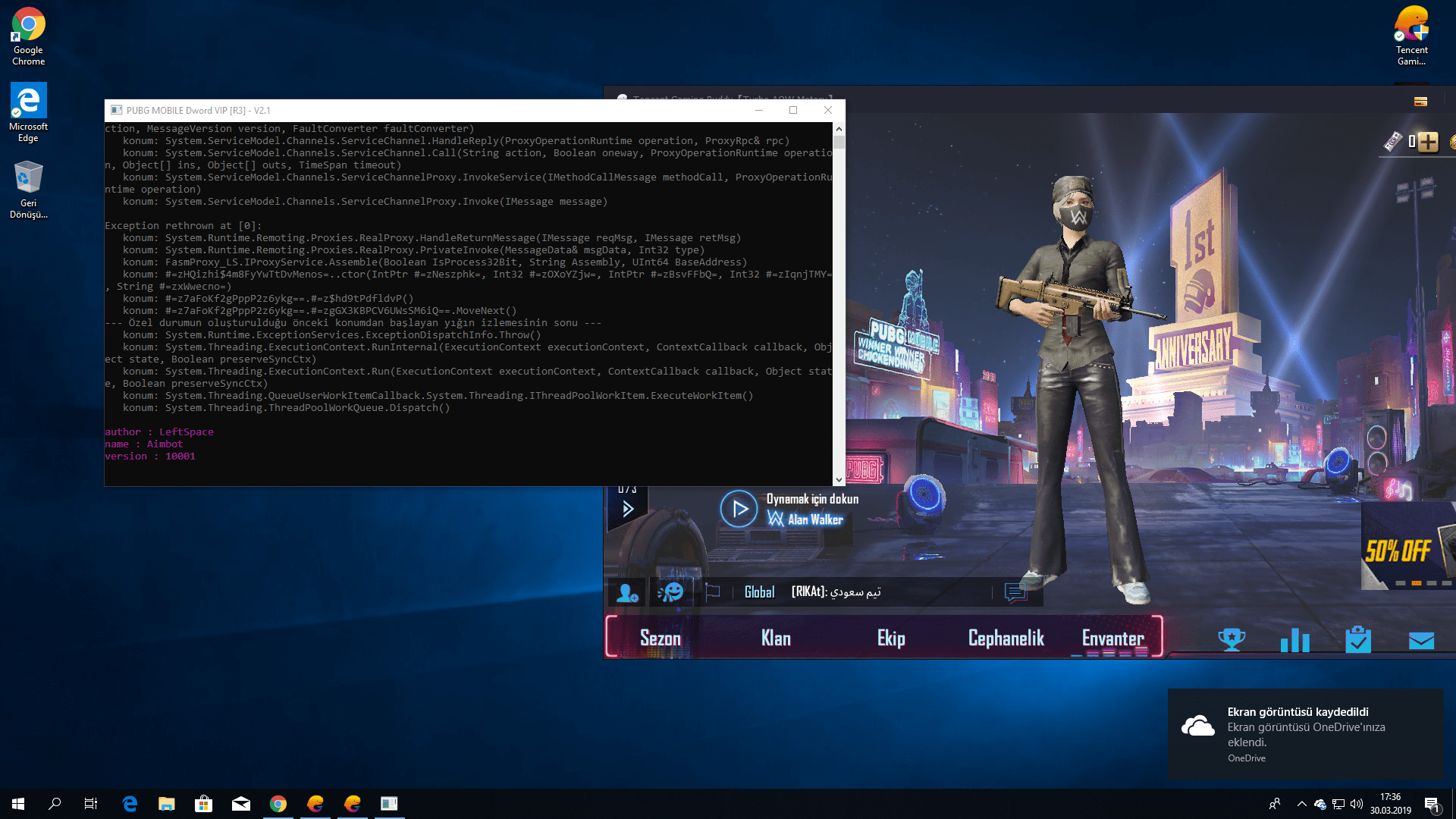The image size is (1456, 819).
Task: Open network status tray icon
Action: 1338,804
